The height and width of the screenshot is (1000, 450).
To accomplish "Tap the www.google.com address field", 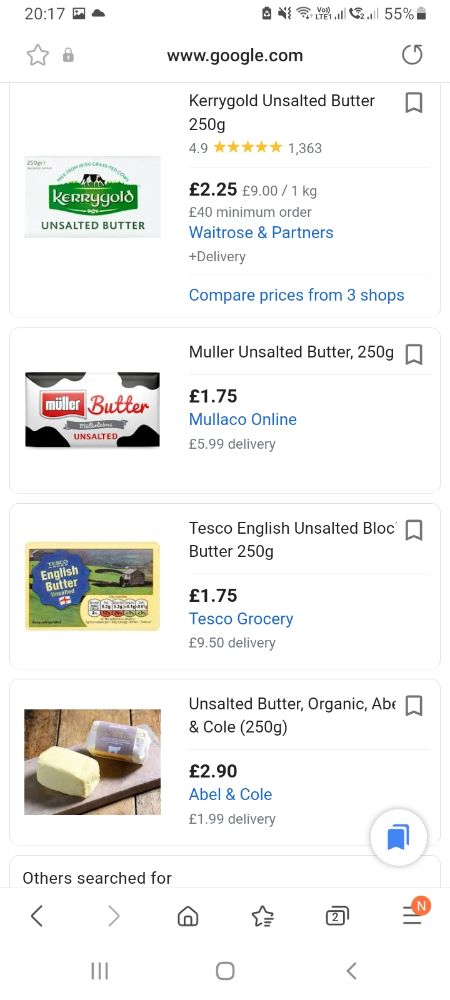I will click(x=235, y=55).
